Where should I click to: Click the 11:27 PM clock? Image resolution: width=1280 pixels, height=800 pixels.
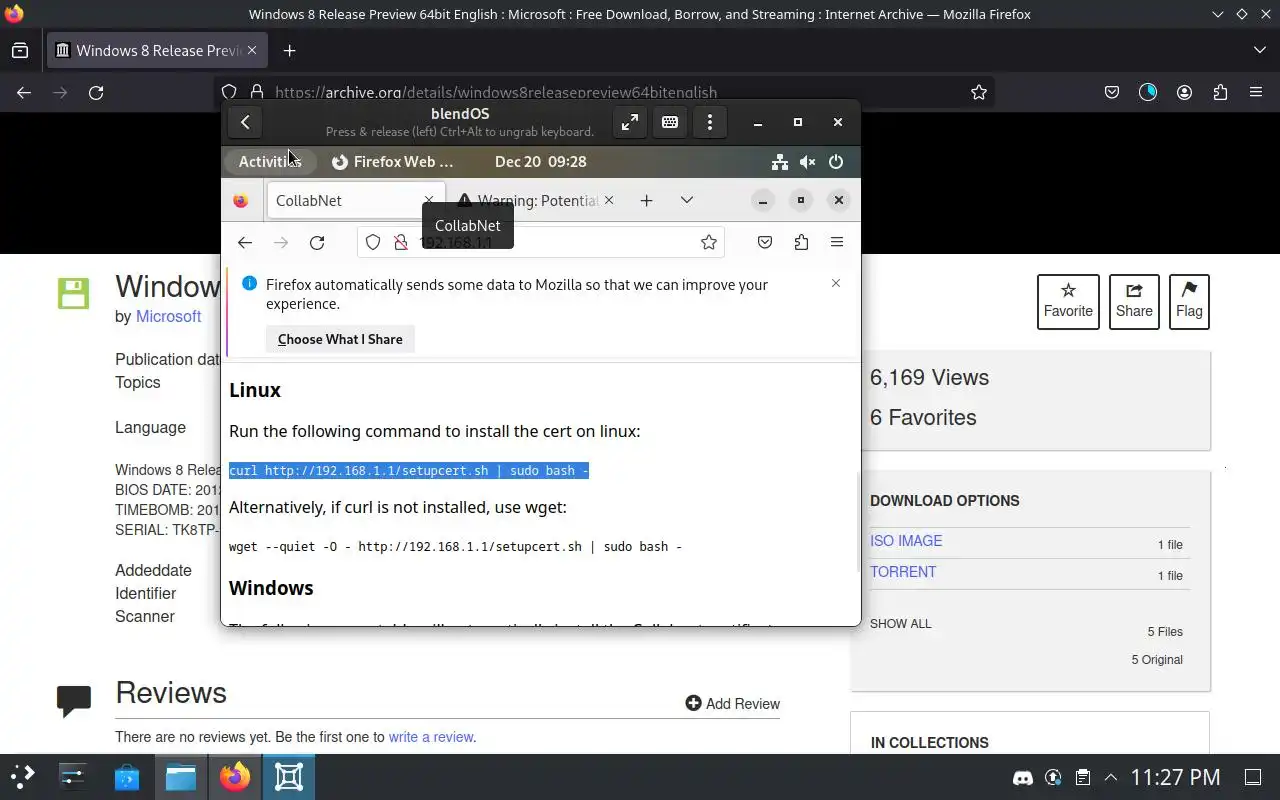click(1175, 777)
